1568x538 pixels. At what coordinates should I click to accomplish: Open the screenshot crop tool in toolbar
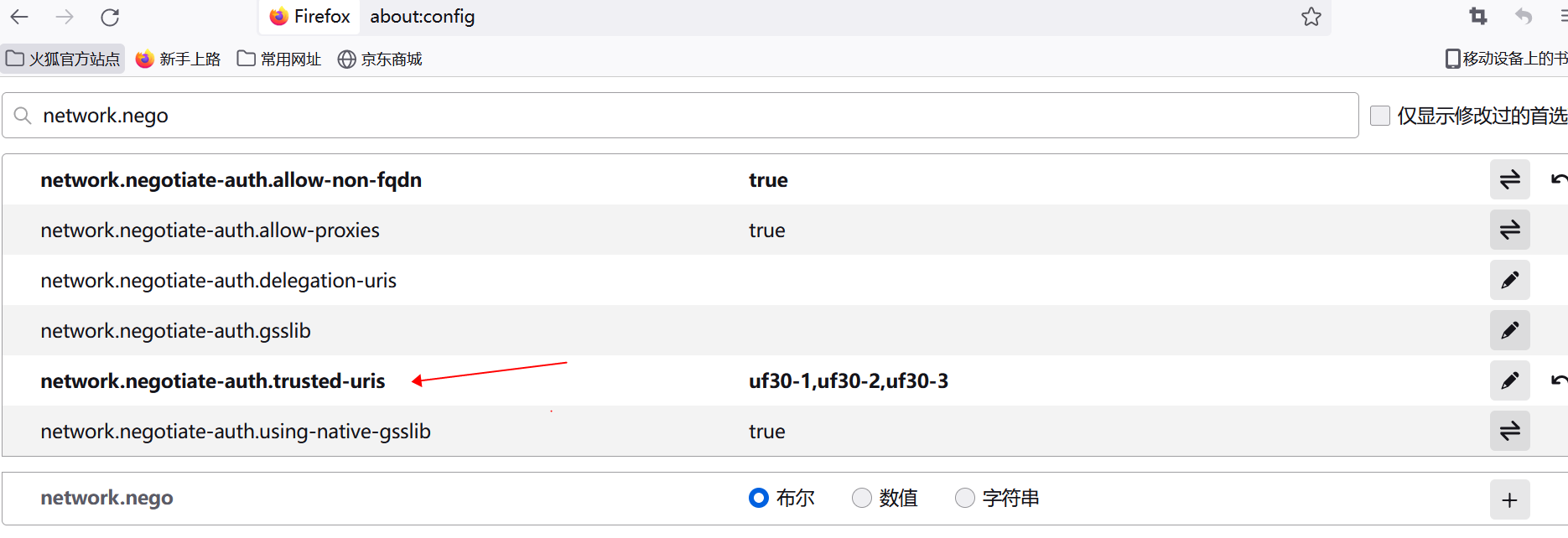click(x=1478, y=16)
